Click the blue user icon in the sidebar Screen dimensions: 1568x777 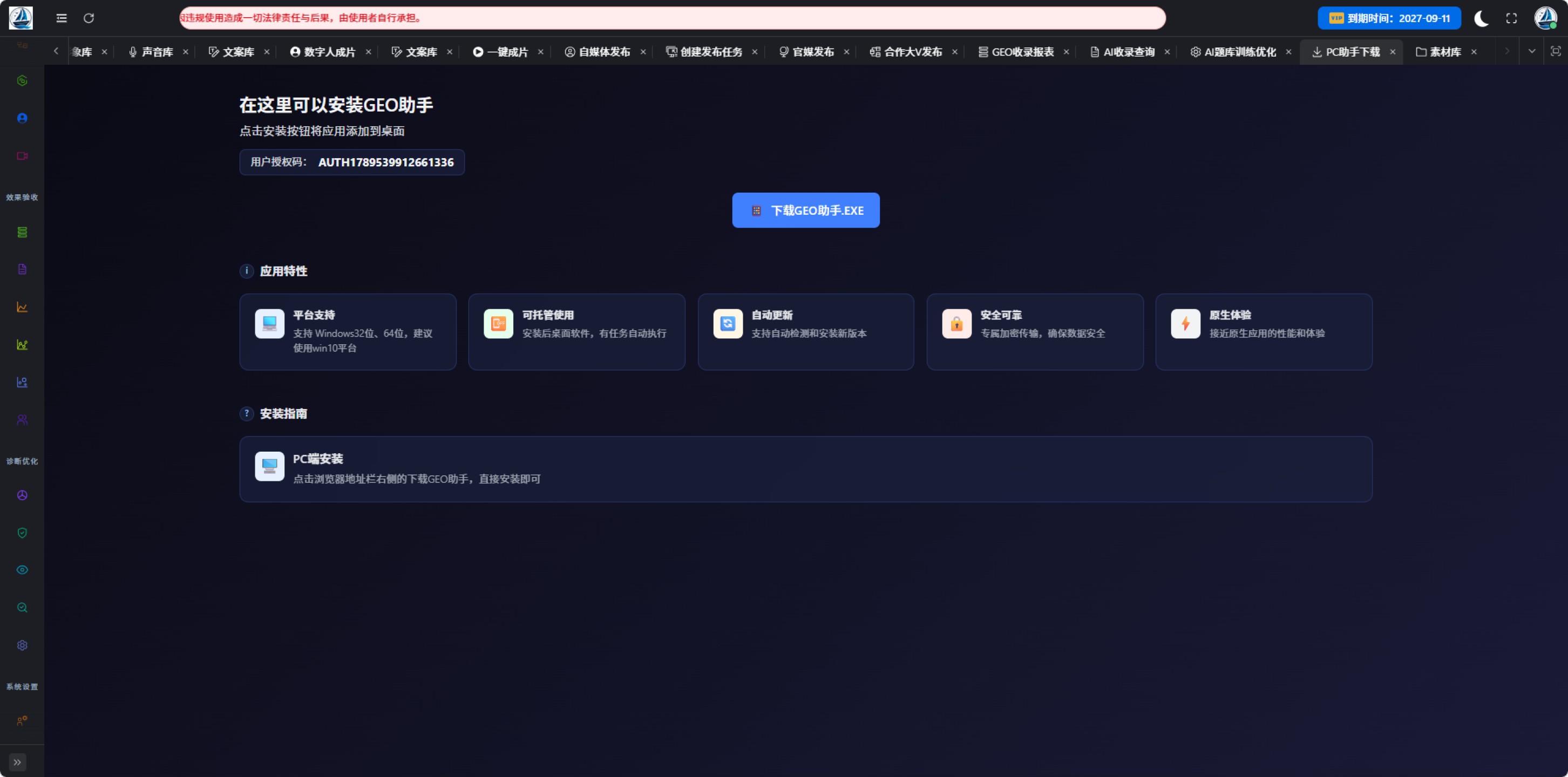22,118
